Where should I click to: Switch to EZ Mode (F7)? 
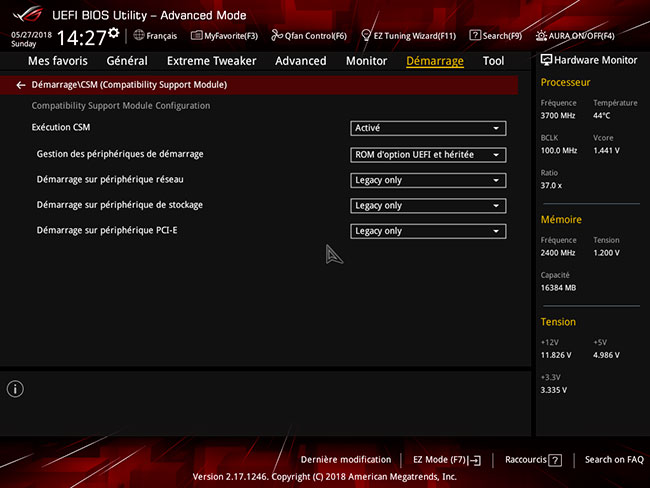[446, 460]
